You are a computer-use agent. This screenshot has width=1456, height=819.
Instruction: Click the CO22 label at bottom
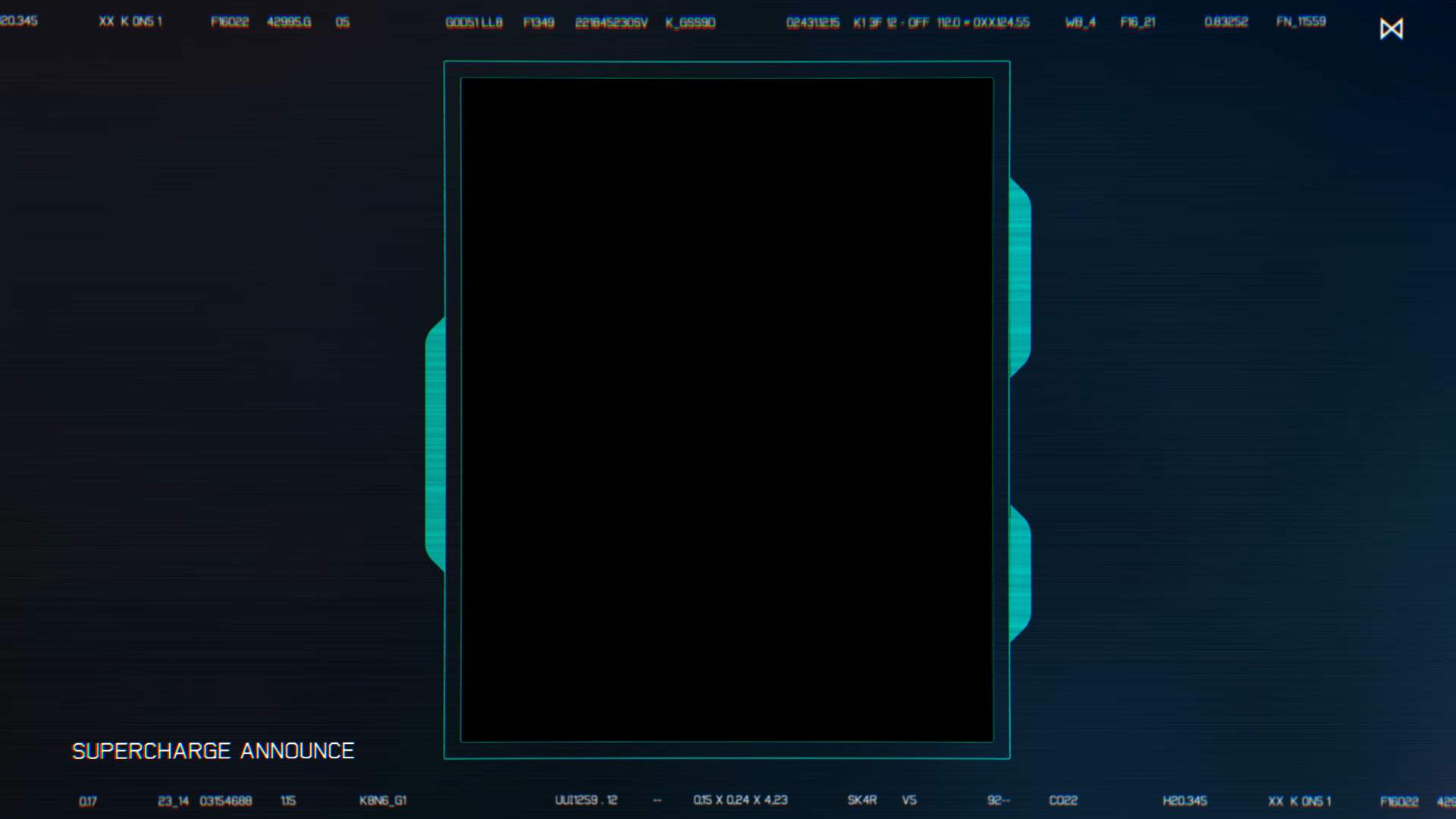(x=1063, y=800)
